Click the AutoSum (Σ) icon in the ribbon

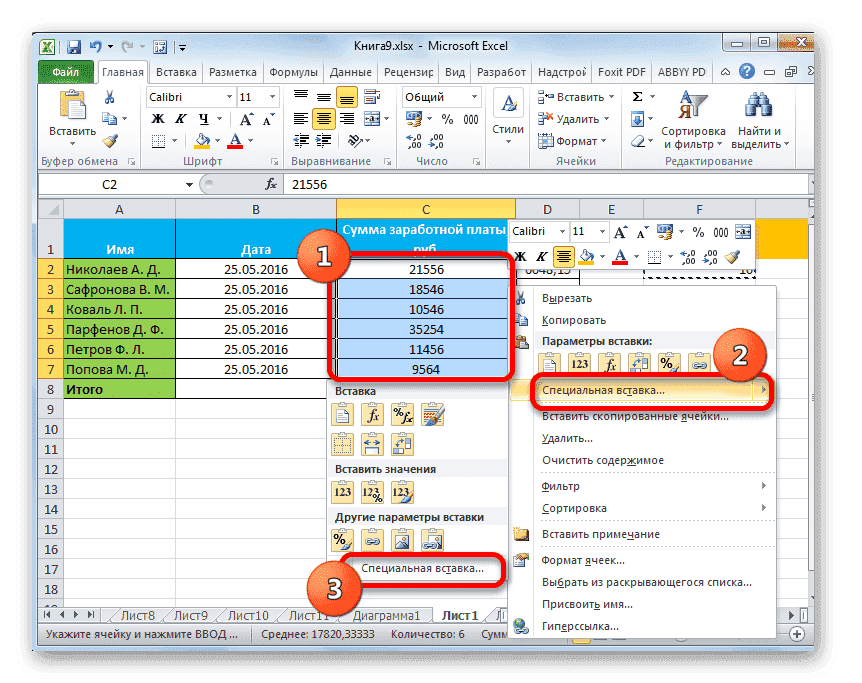tap(637, 96)
